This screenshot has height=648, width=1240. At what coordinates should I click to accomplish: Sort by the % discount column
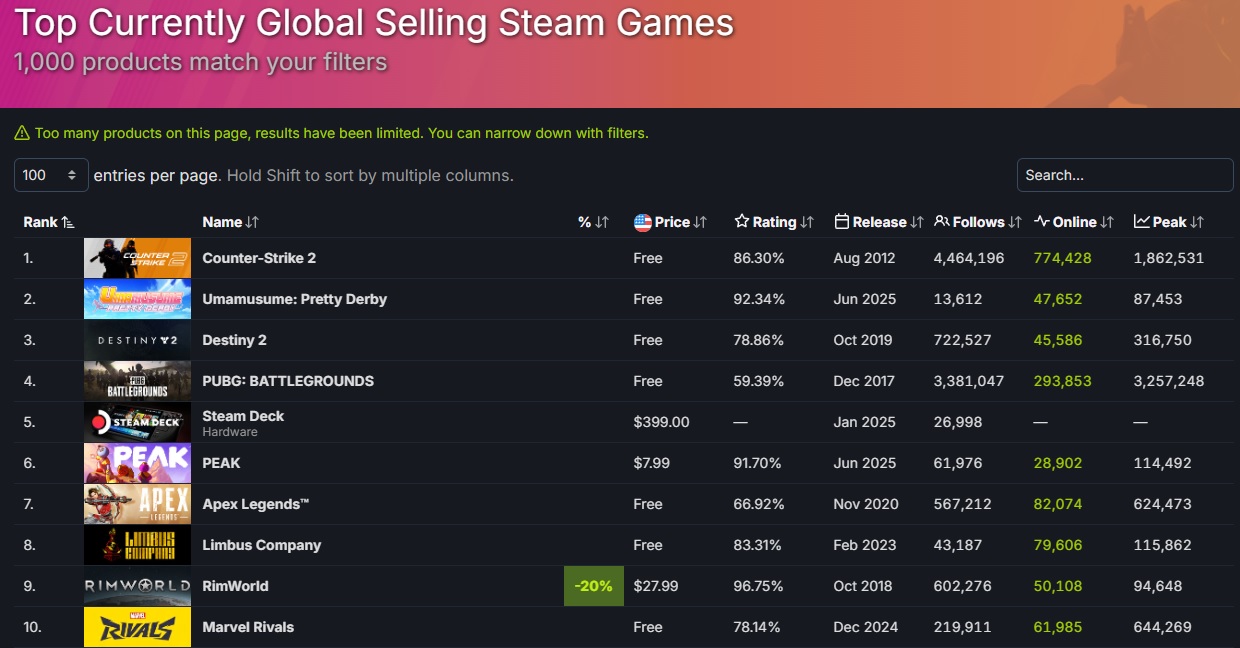coord(593,222)
